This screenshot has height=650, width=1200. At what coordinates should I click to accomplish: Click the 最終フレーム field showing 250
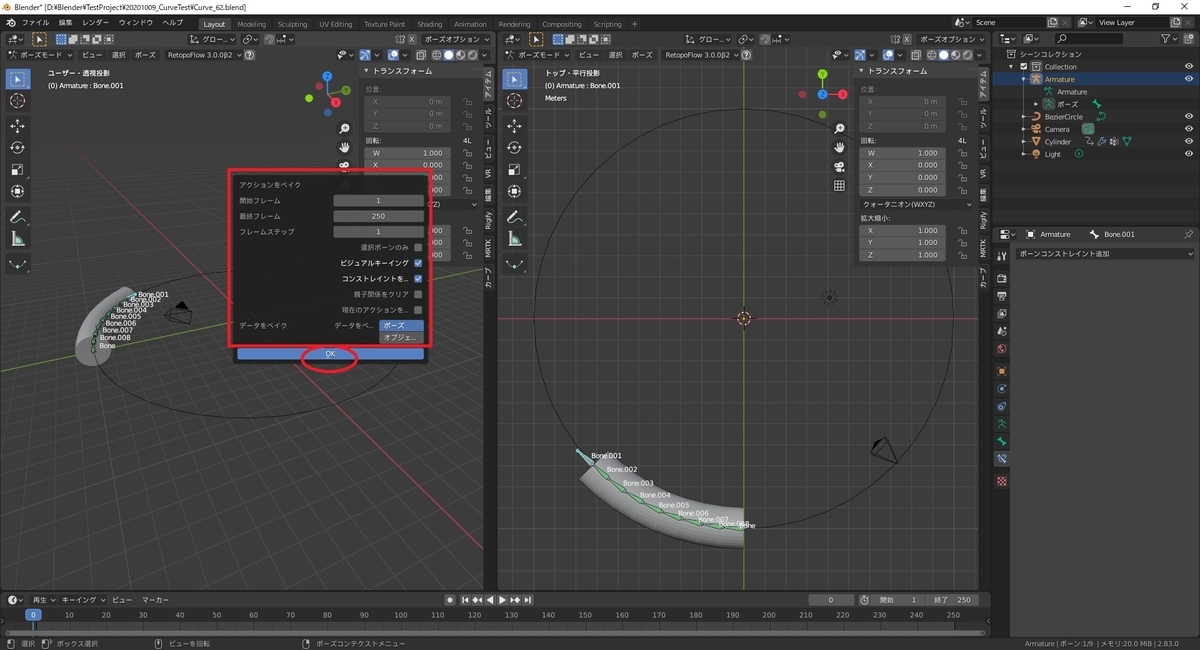coord(378,216)
